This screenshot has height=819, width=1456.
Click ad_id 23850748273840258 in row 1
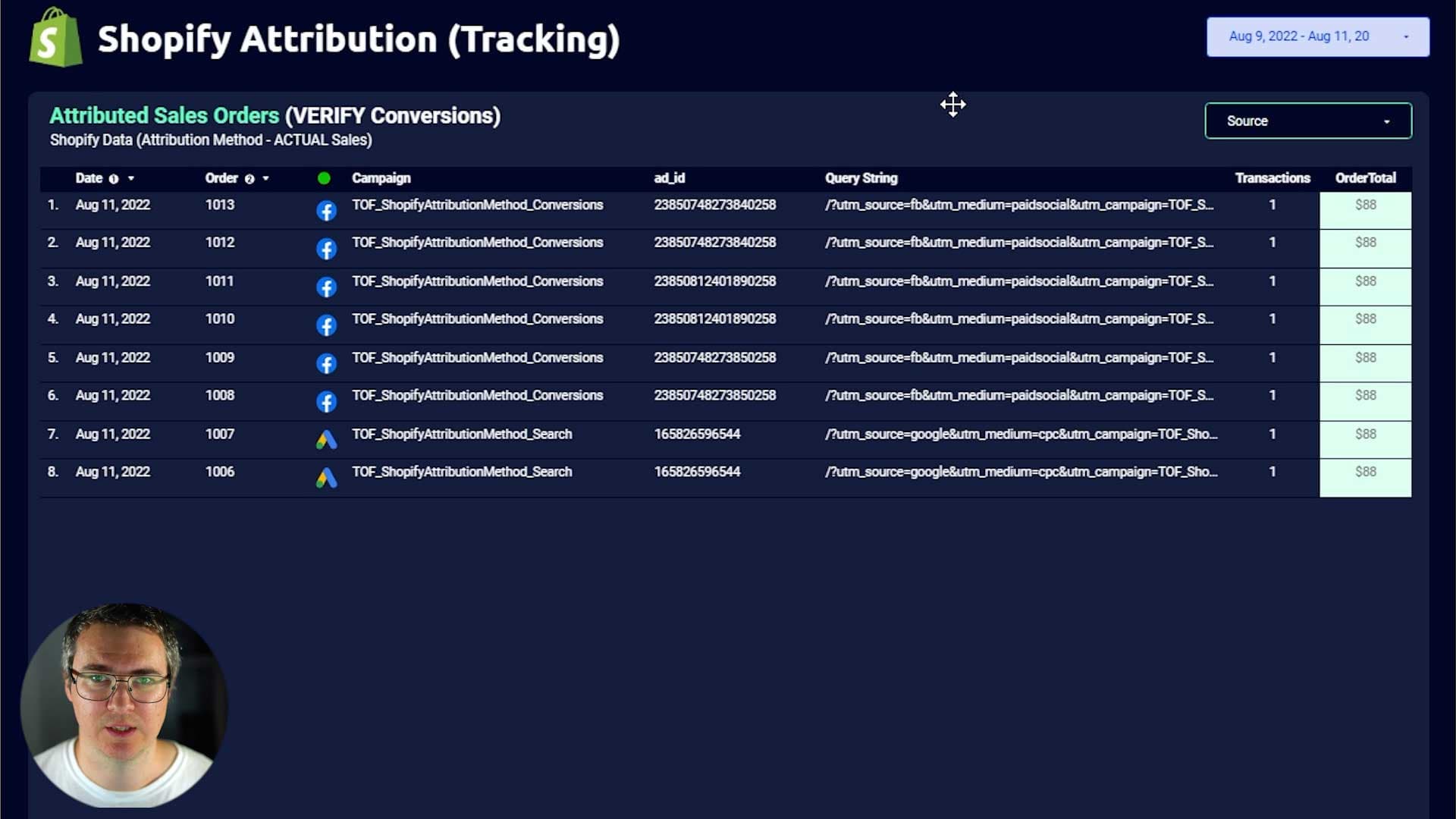pyautogui.click(x=715, y=205)
